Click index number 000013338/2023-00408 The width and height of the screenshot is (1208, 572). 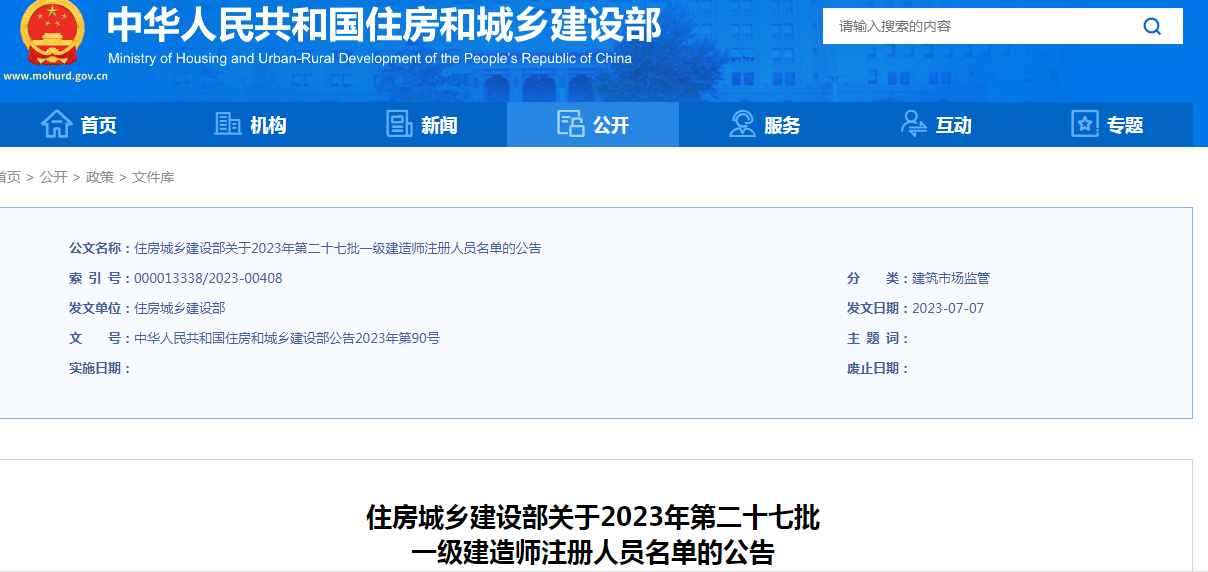(x=208, y=278)
